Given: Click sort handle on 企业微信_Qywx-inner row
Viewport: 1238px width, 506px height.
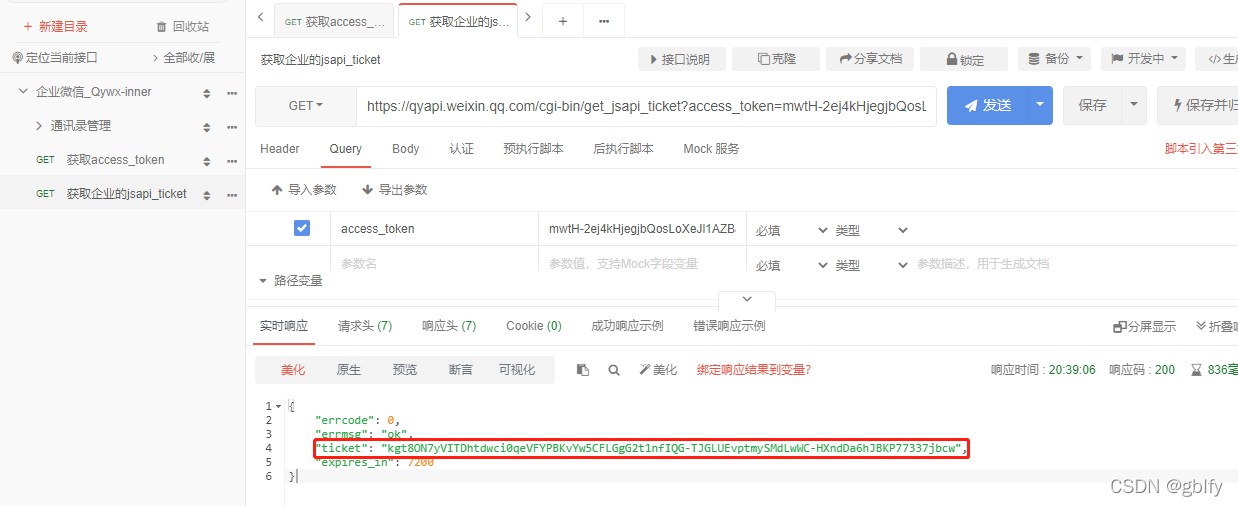Looking at the screenshot, I should tap(207, 93).
